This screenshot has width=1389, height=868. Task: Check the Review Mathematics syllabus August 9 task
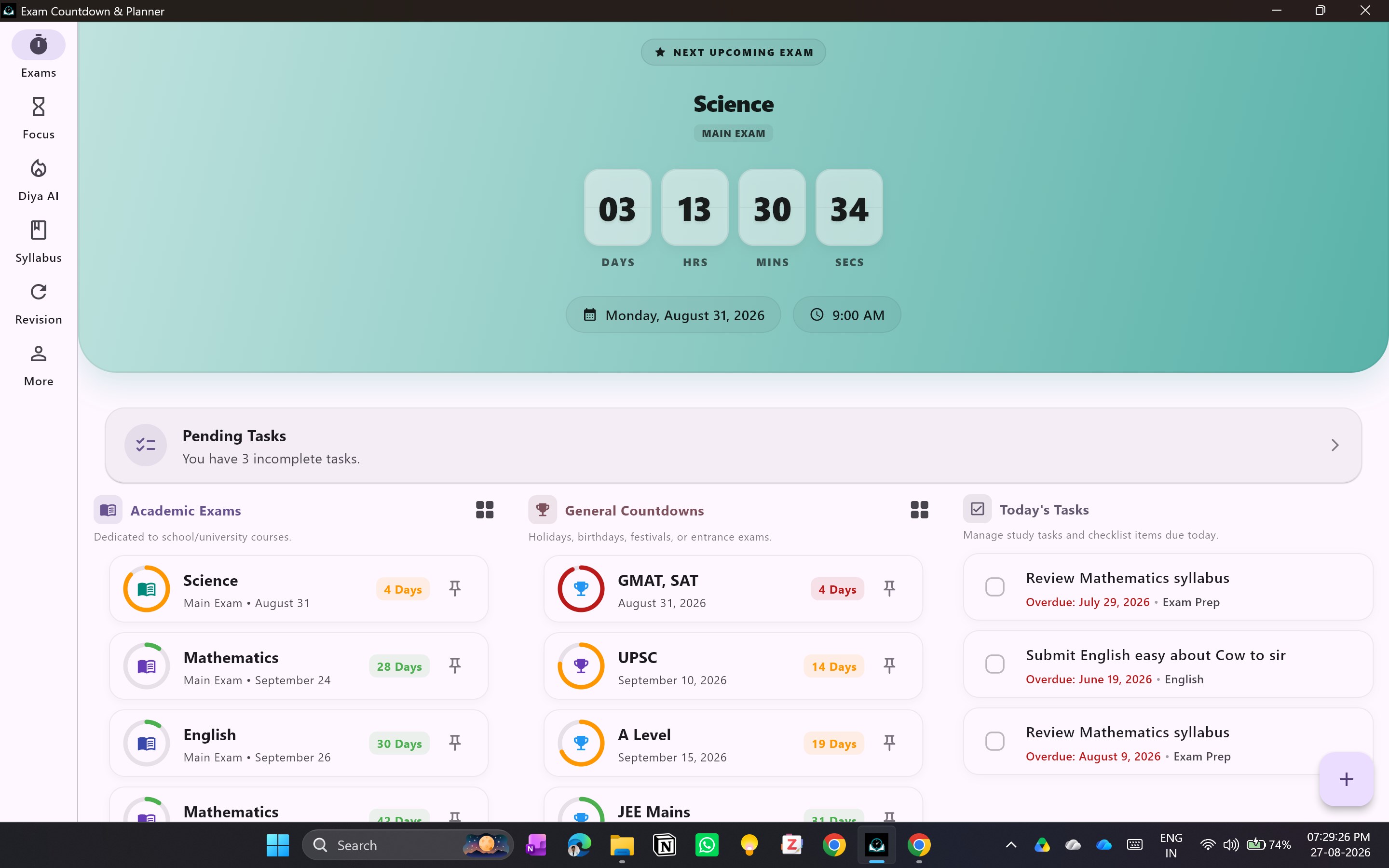[x=994, y=741]
